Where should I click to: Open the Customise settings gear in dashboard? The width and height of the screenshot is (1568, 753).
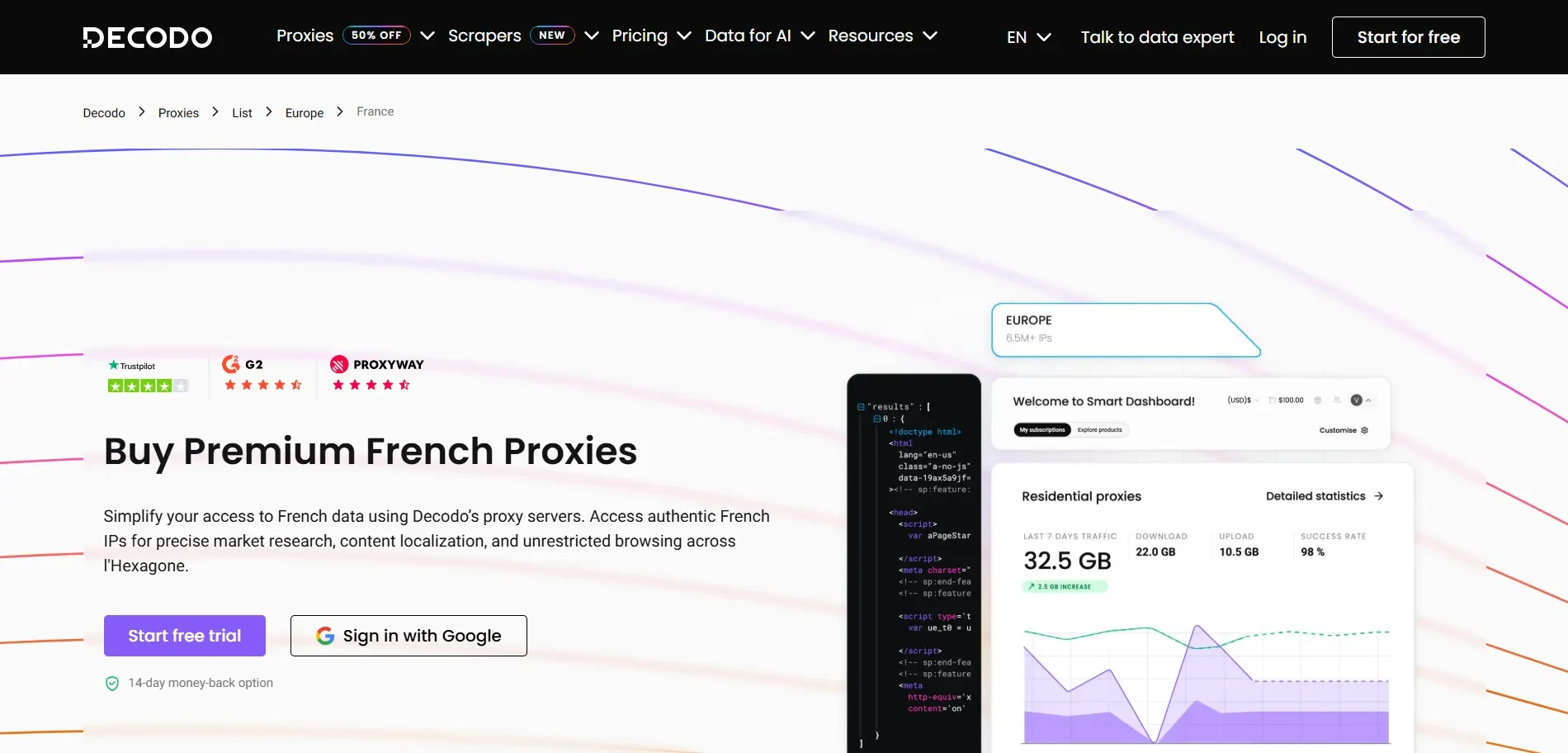1364,430
